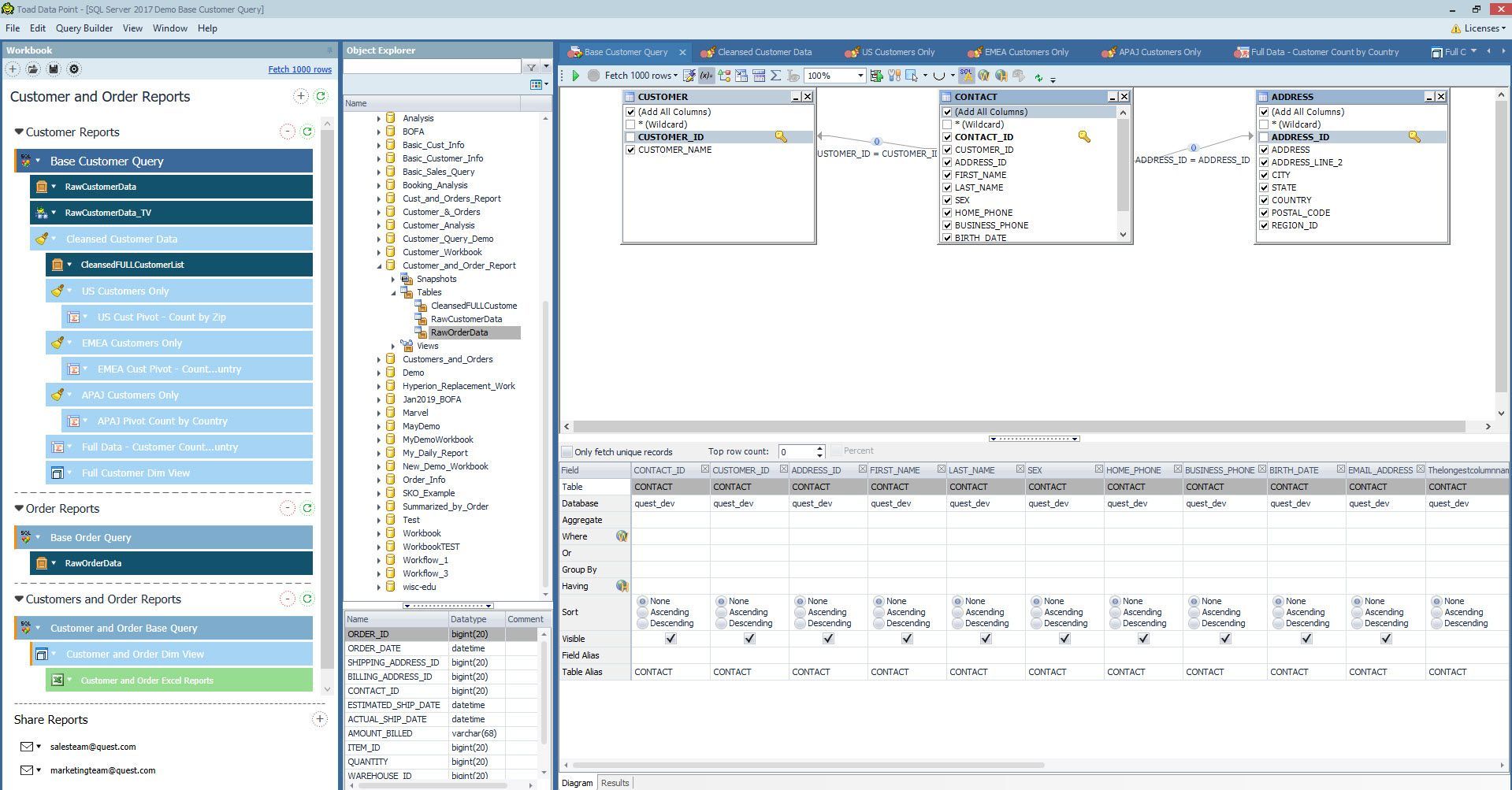Click the key icon beside CUSTOMER_ID in CUSTOMER table
This screenshot has height=790, width=1512.
coord(781,137)
